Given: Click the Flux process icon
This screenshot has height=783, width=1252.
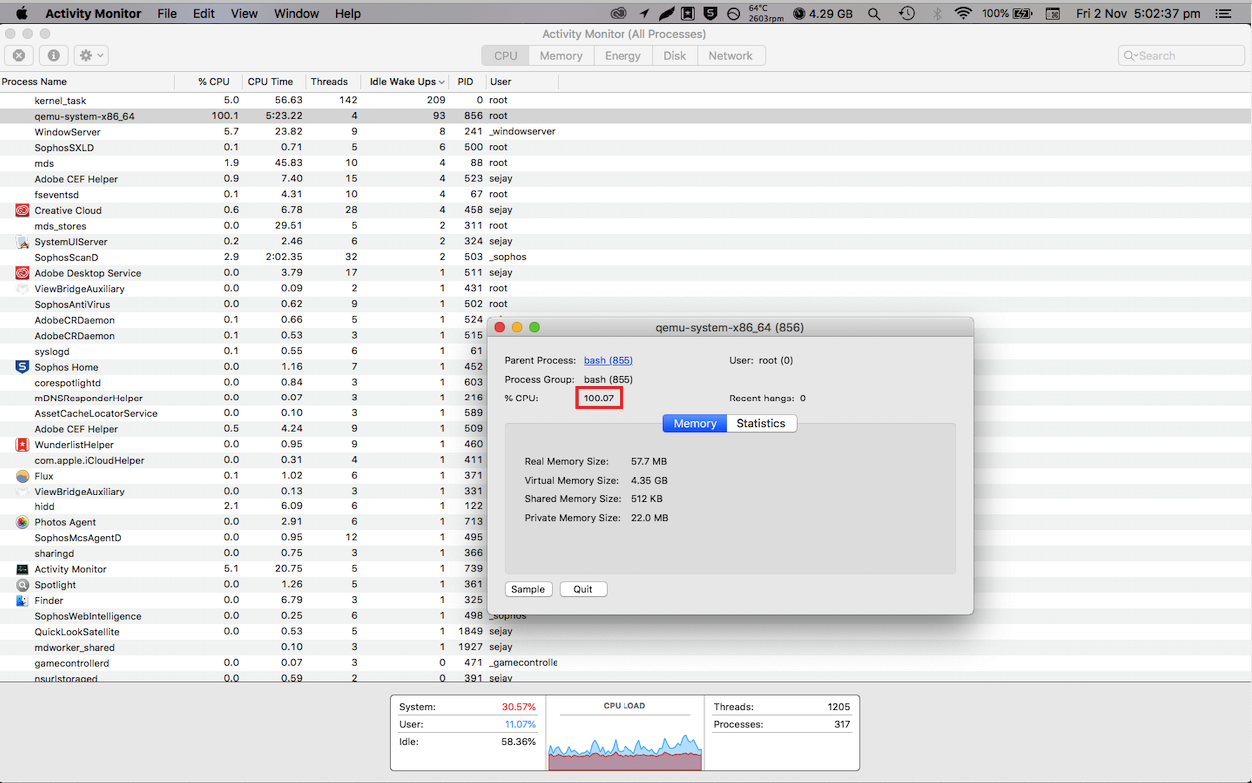Looking at the screenshot, I should tap(22, 476).
